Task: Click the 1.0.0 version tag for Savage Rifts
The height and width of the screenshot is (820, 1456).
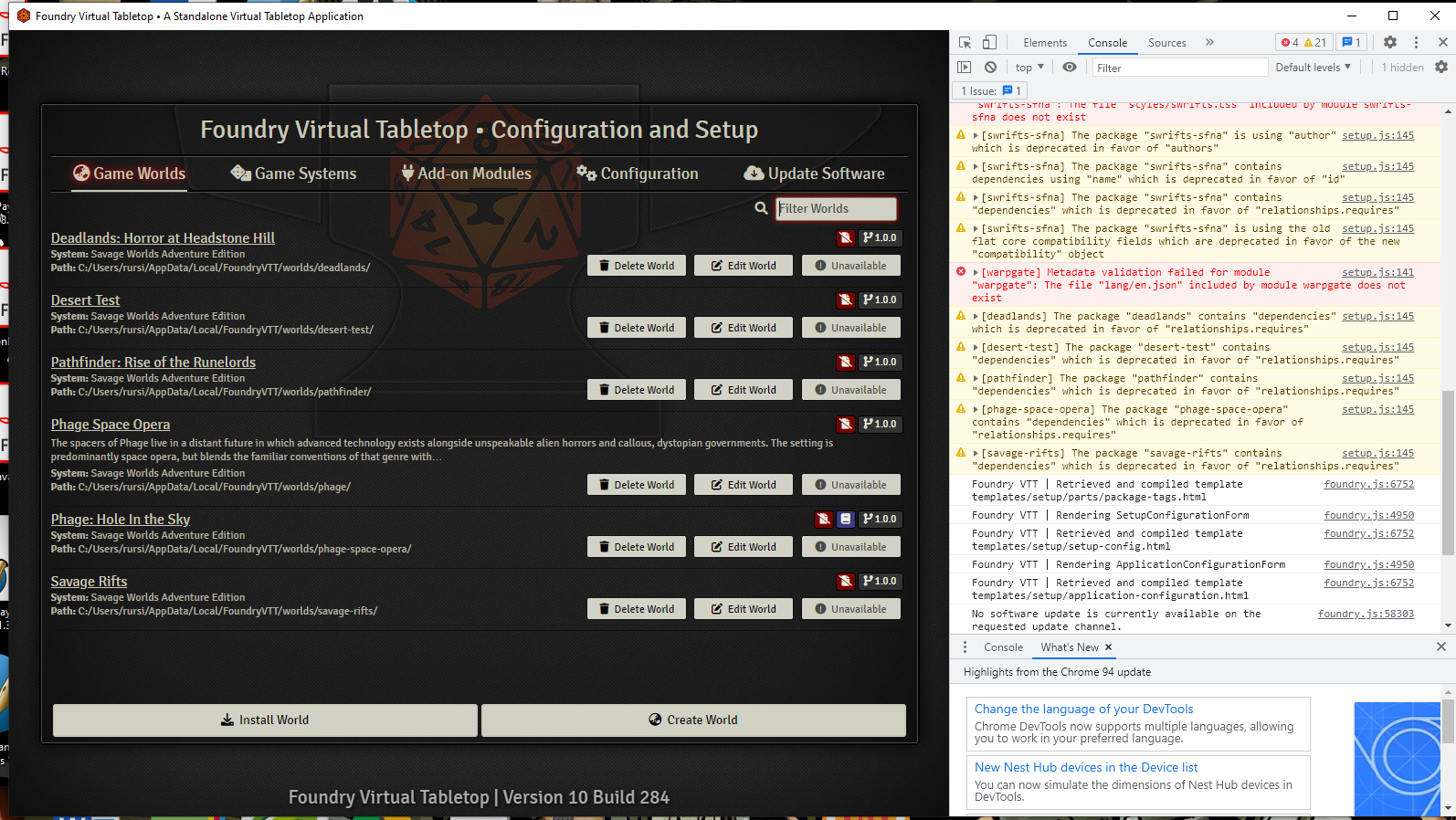Action: [x=881, y=581]
